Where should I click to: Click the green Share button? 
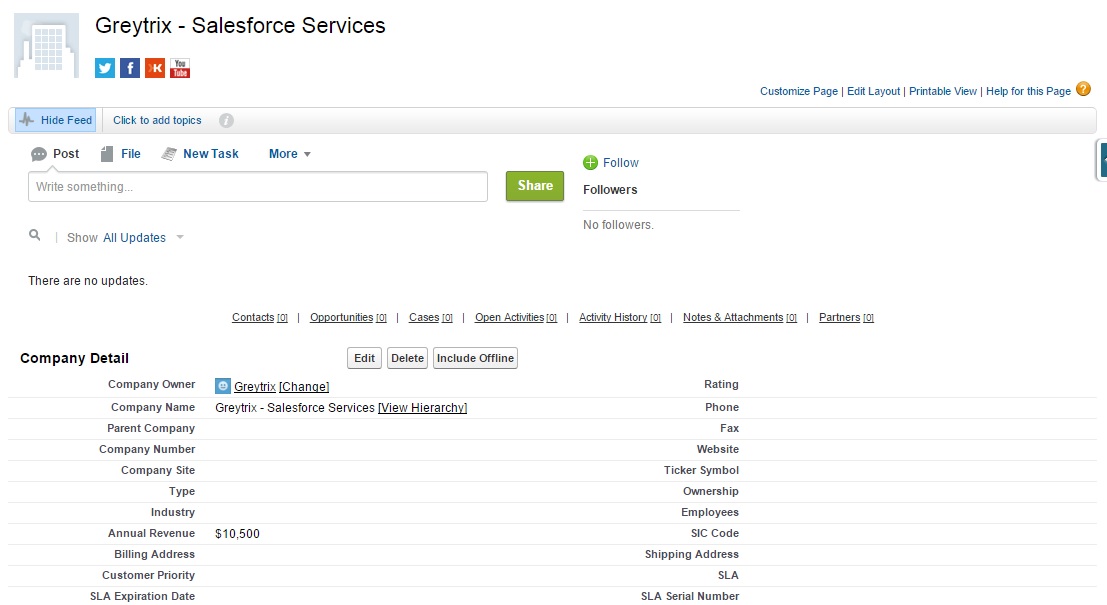(x=535, y=186)
